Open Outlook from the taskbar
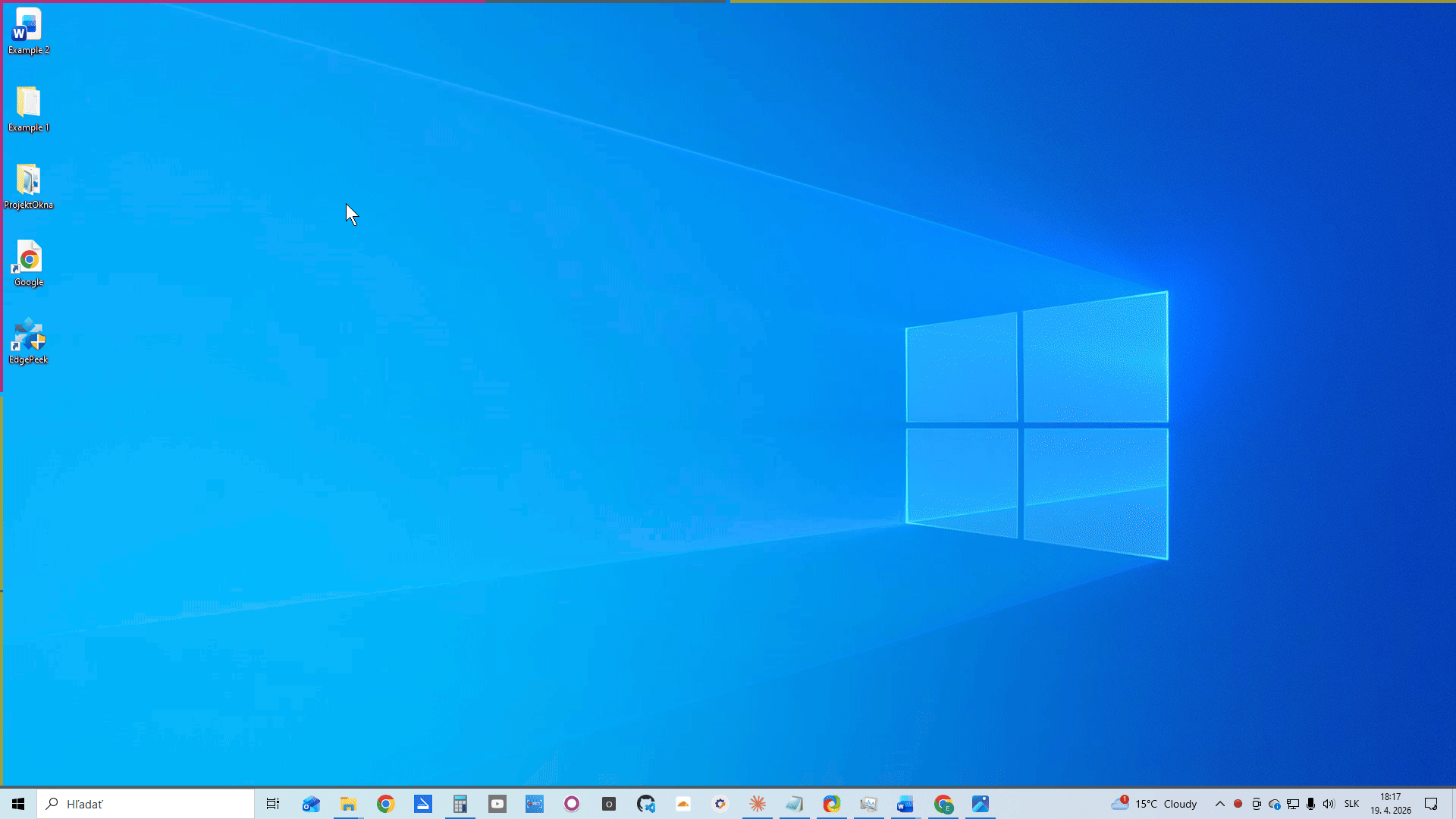This screenshot has height=819, width=1456. 311,804
